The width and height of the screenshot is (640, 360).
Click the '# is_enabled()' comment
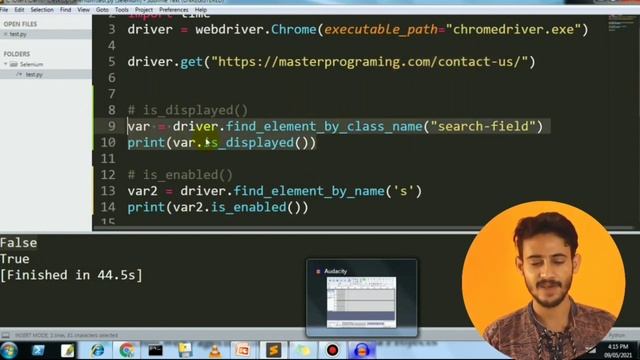[x=180, y=175]
